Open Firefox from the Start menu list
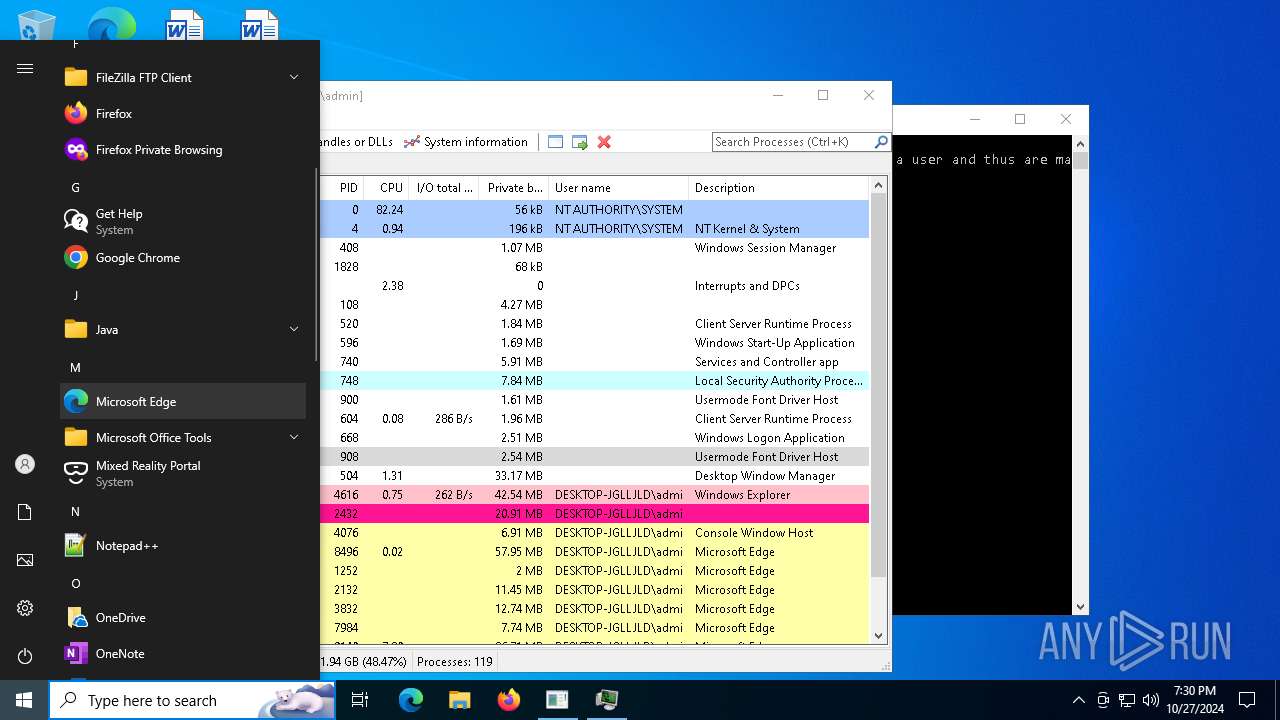Image resolution: width=1280 pixels, height=720 pixels. [x=183, y=114]
